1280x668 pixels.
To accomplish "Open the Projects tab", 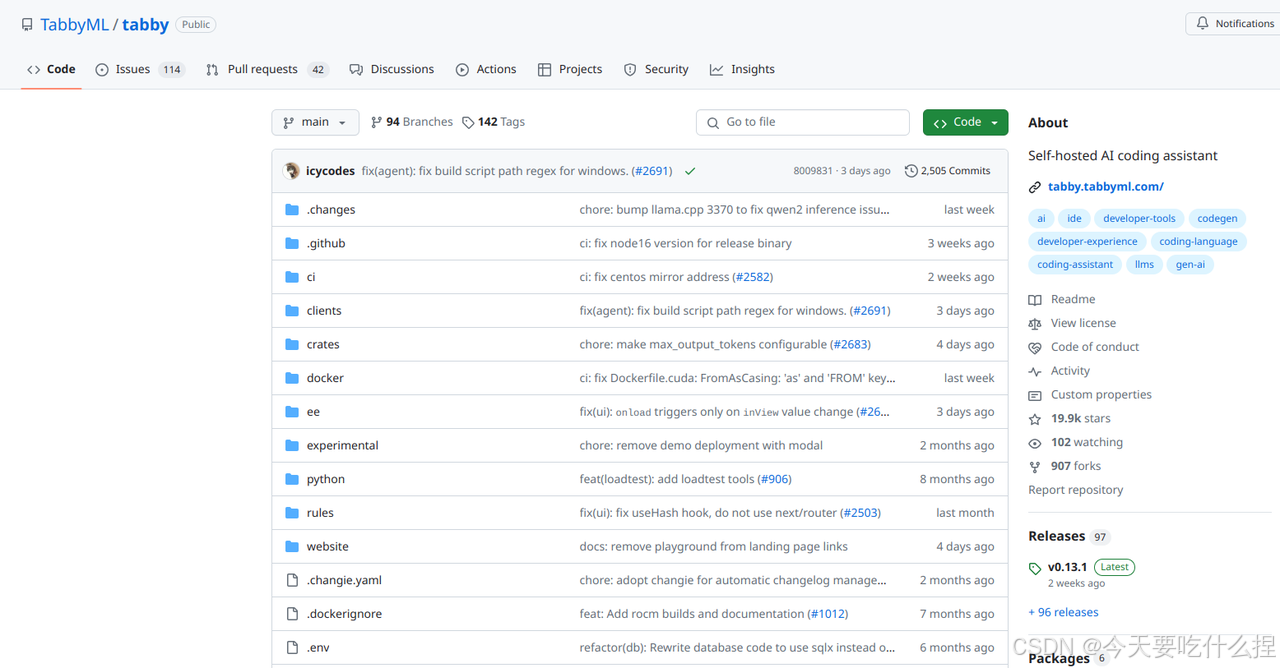I will (570, 69).
